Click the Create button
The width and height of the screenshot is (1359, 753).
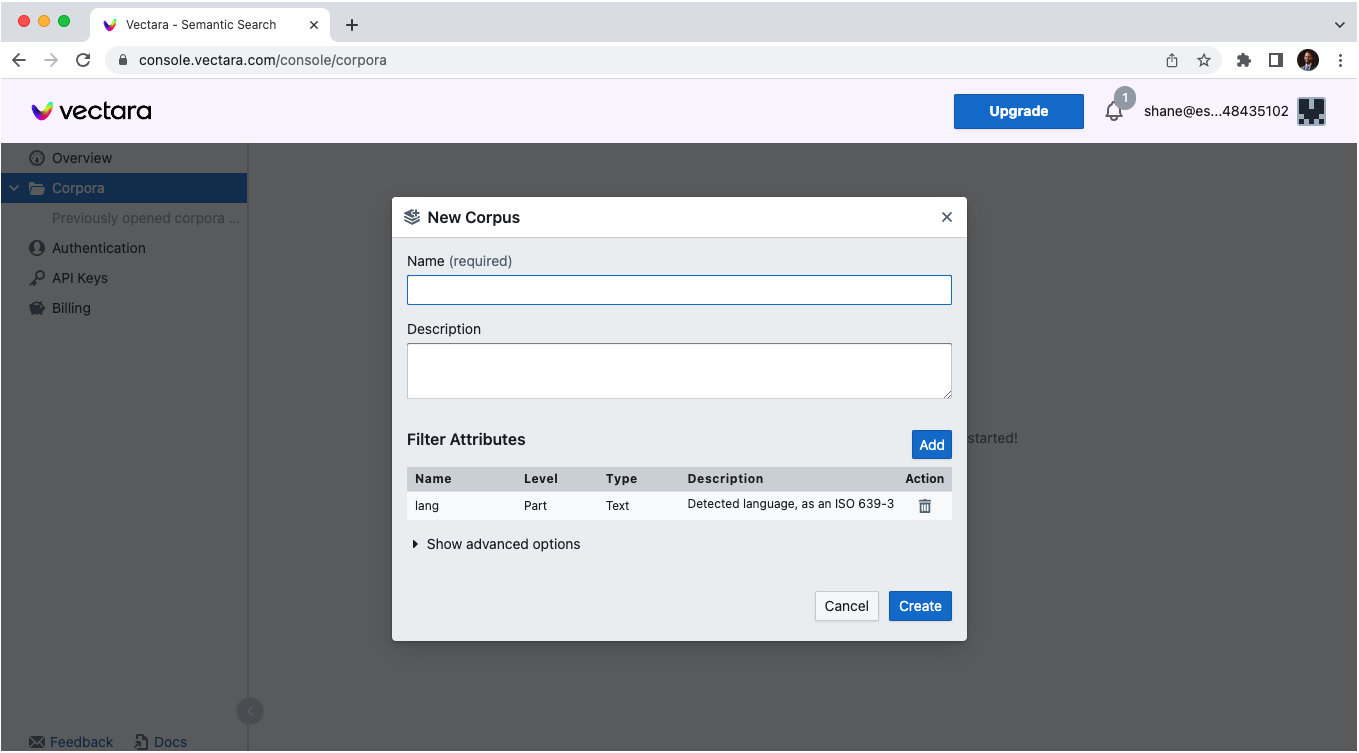tap(920, 606)
